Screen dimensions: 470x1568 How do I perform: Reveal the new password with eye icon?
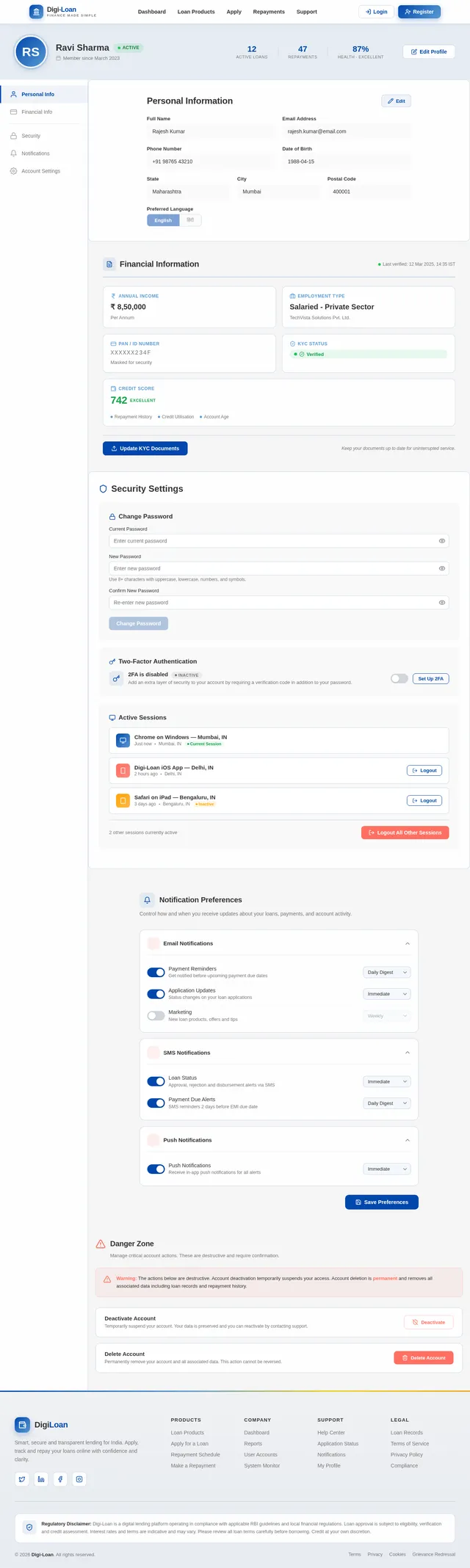click(x=442, y=568)
